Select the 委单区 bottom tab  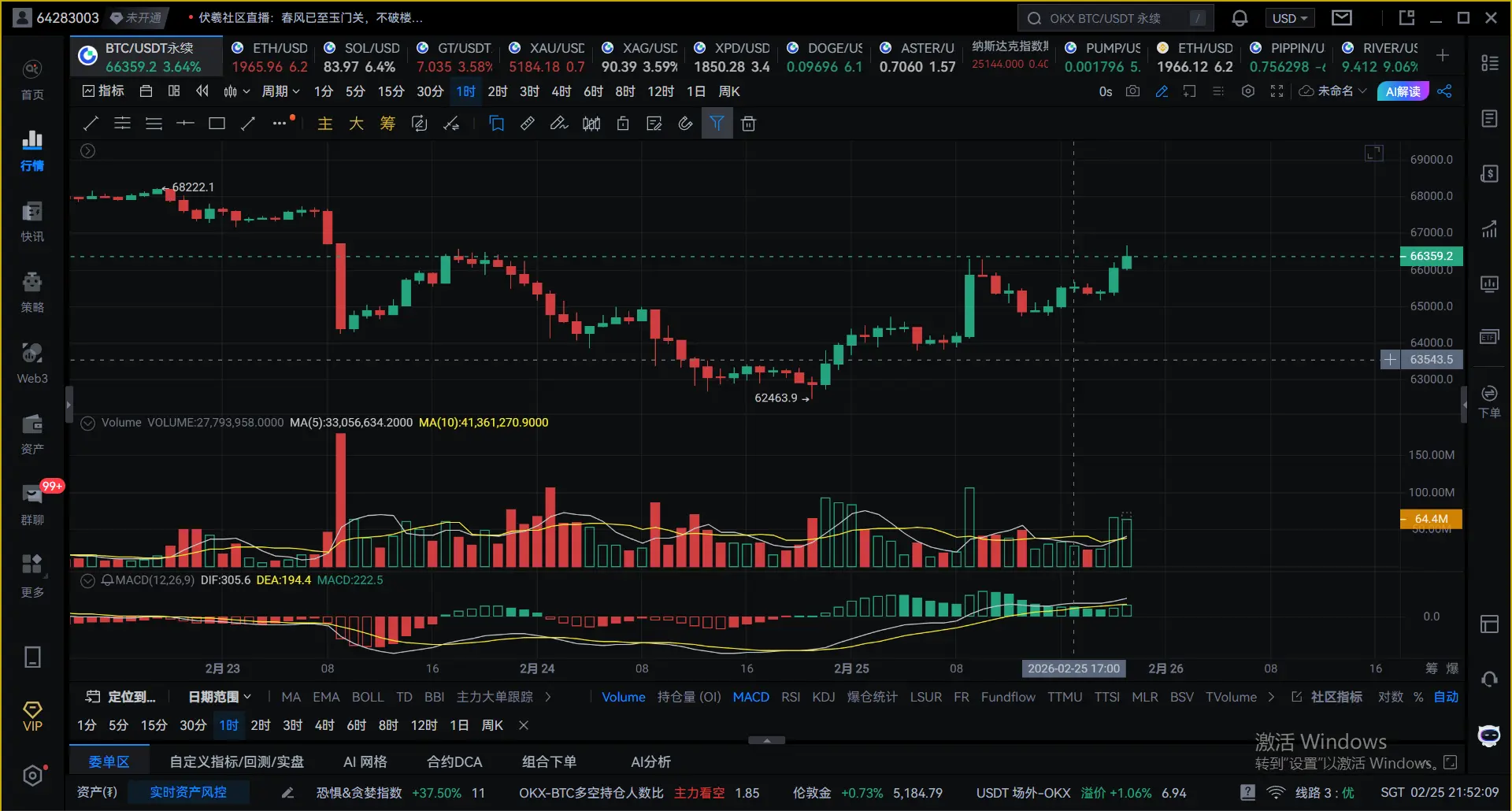pos(109,761)
